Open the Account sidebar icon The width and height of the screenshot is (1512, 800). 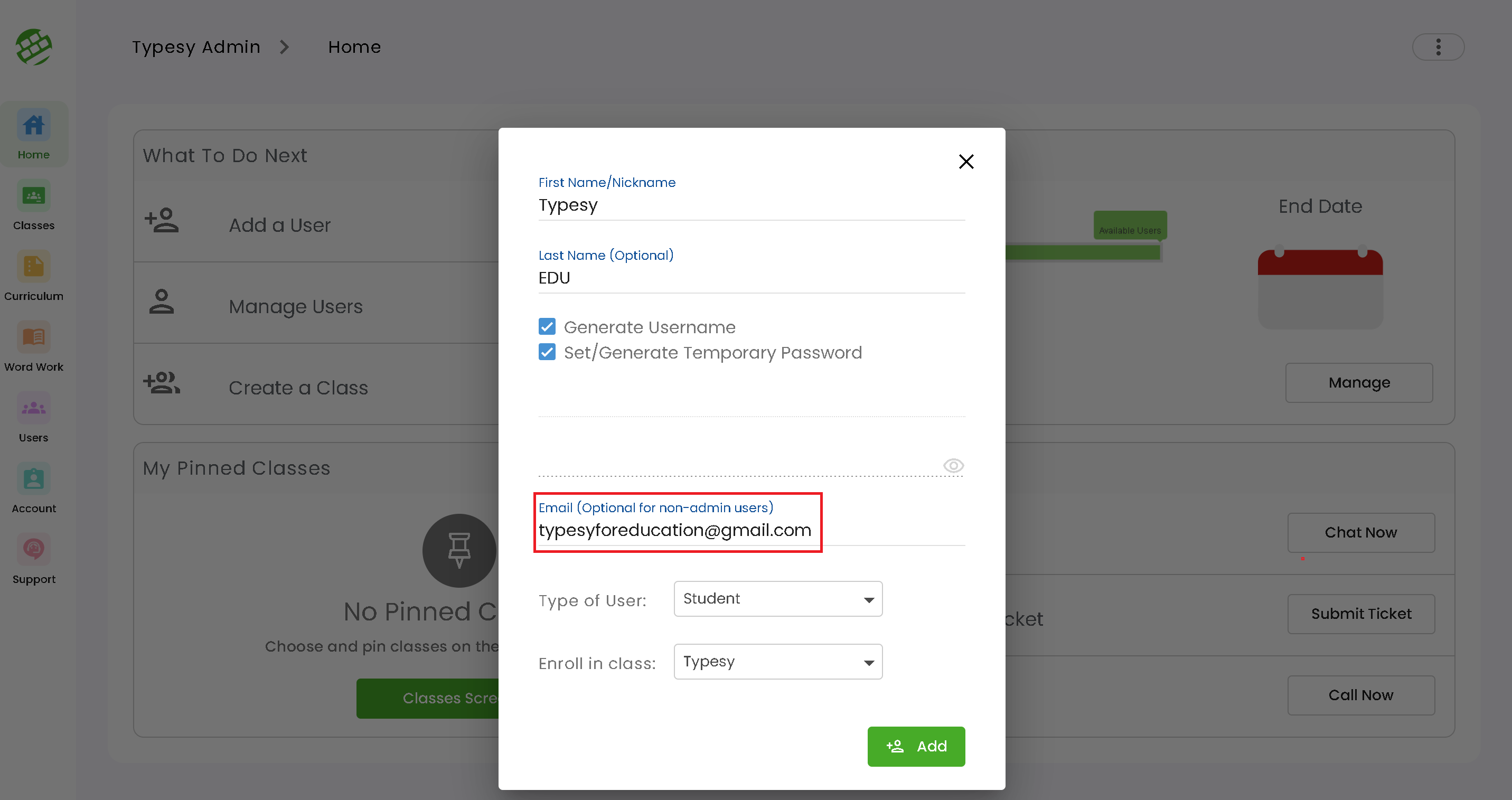click(x=33, y=479)
